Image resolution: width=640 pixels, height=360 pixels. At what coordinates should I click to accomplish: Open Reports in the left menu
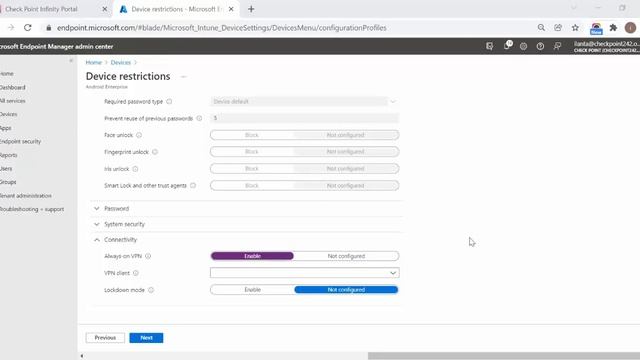(x=9, y=155)
